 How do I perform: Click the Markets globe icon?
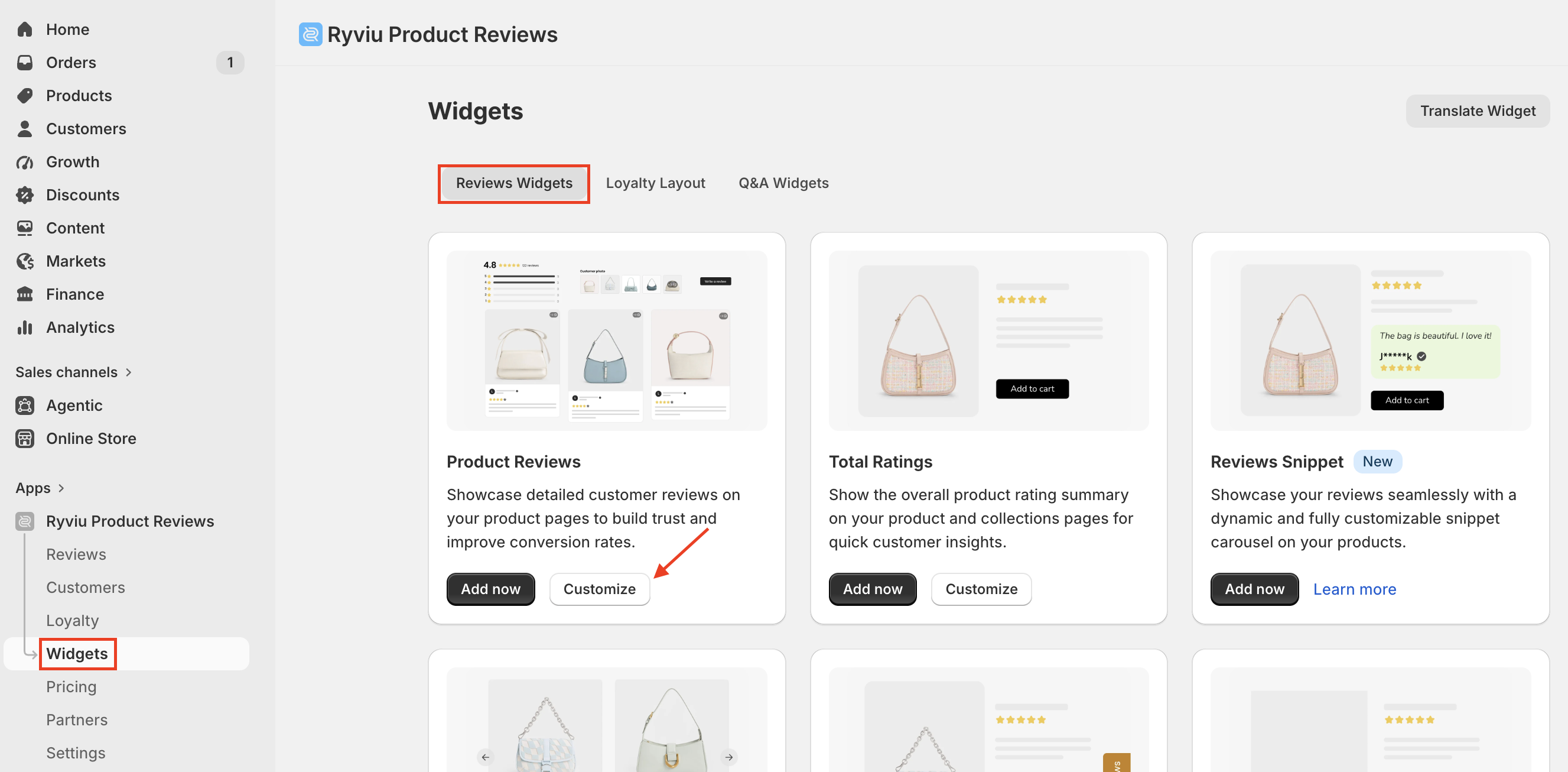pyautogui.click(x=25, y=261)
